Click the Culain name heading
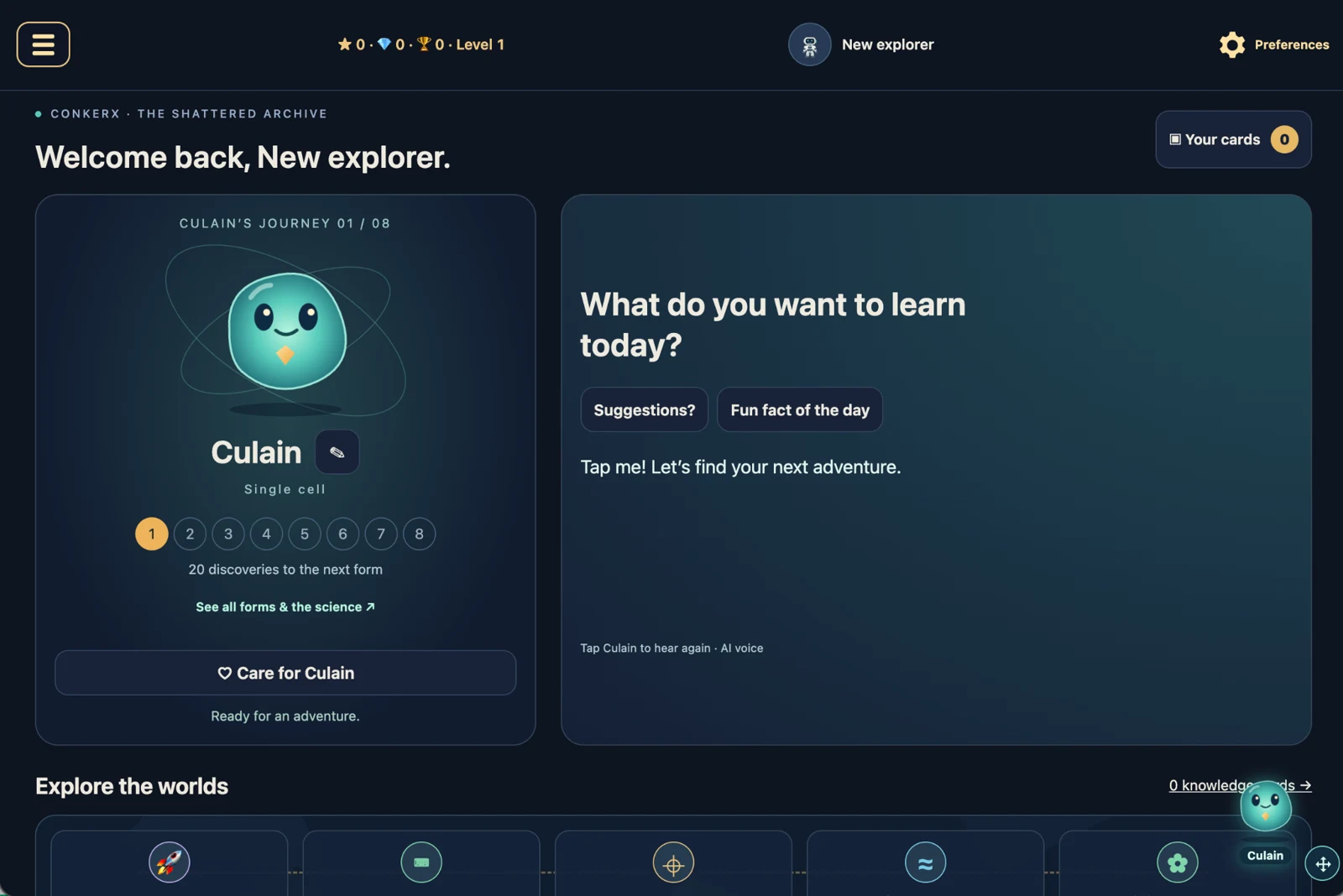Viewport: 1343px width, 896px height. pos(256,452)
